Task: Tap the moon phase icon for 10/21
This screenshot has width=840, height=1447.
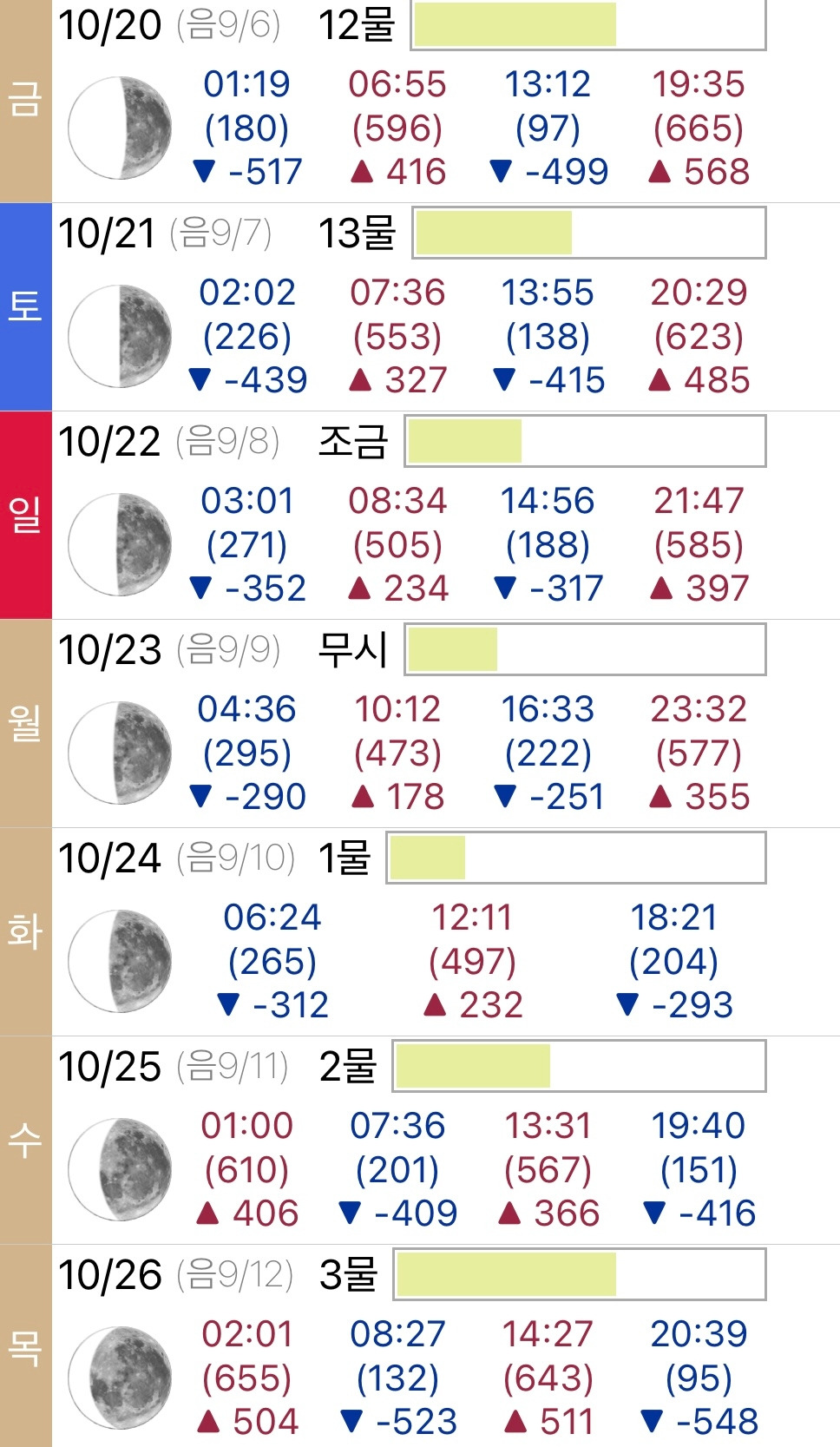Action: (x=120, y=337)
